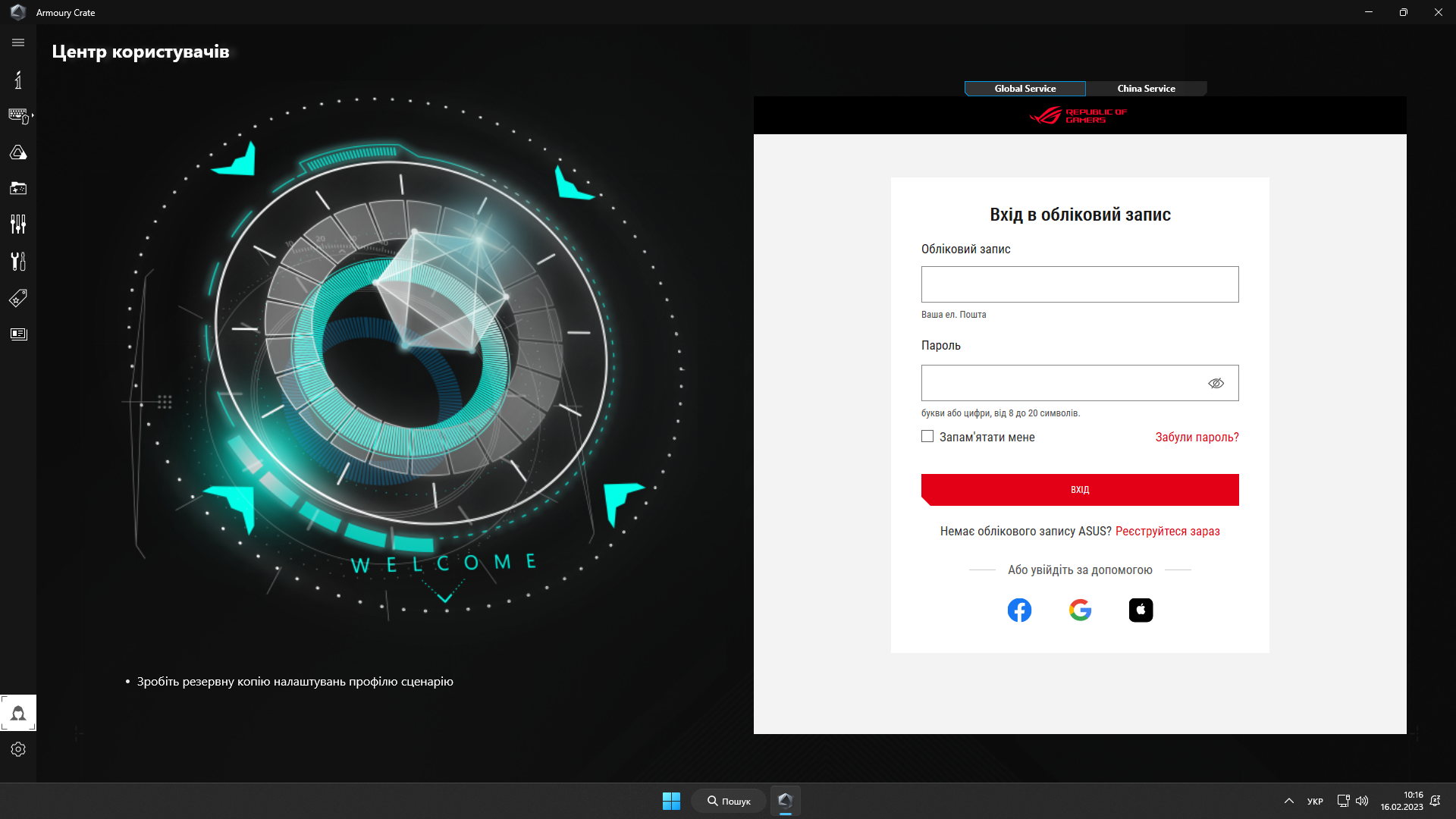
Task: Open Settings gear in sidebar
Action: tap(18, 749)
